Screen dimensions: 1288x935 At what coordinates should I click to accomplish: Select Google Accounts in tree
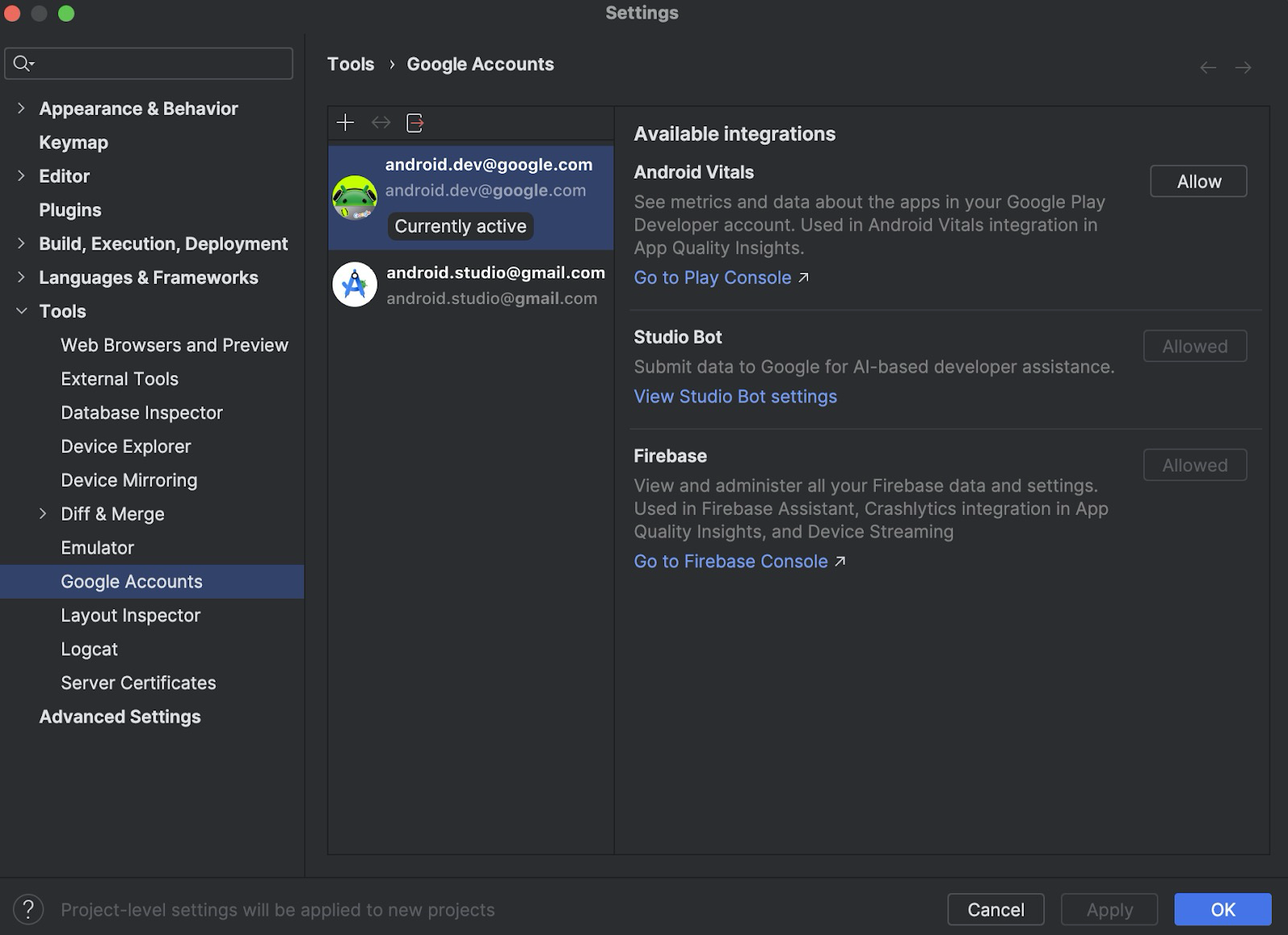tap(152, 582)
